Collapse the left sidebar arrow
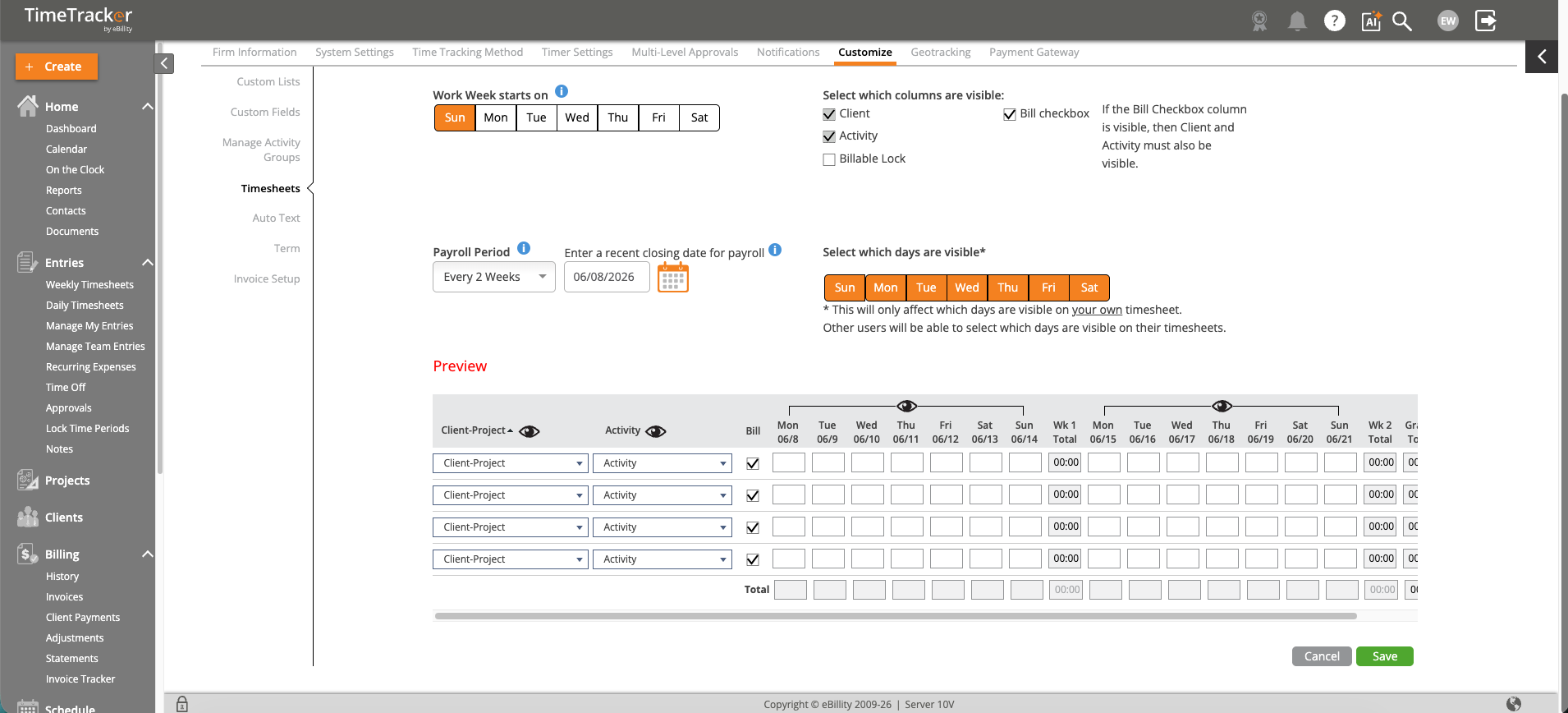 coord(164,63)
